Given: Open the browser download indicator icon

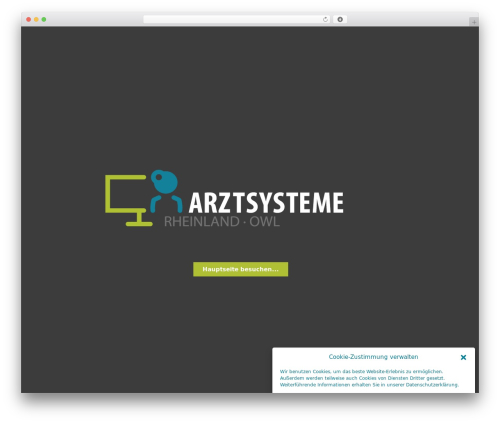Looking at the screenshot, I should [x=340, y=19].
